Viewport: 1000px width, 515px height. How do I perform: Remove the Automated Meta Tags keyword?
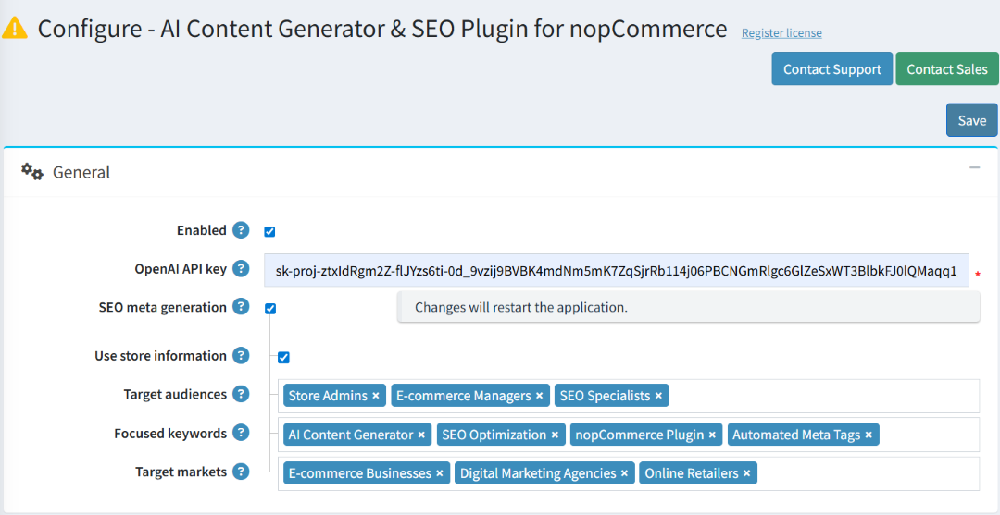click(x=869, y=435)
